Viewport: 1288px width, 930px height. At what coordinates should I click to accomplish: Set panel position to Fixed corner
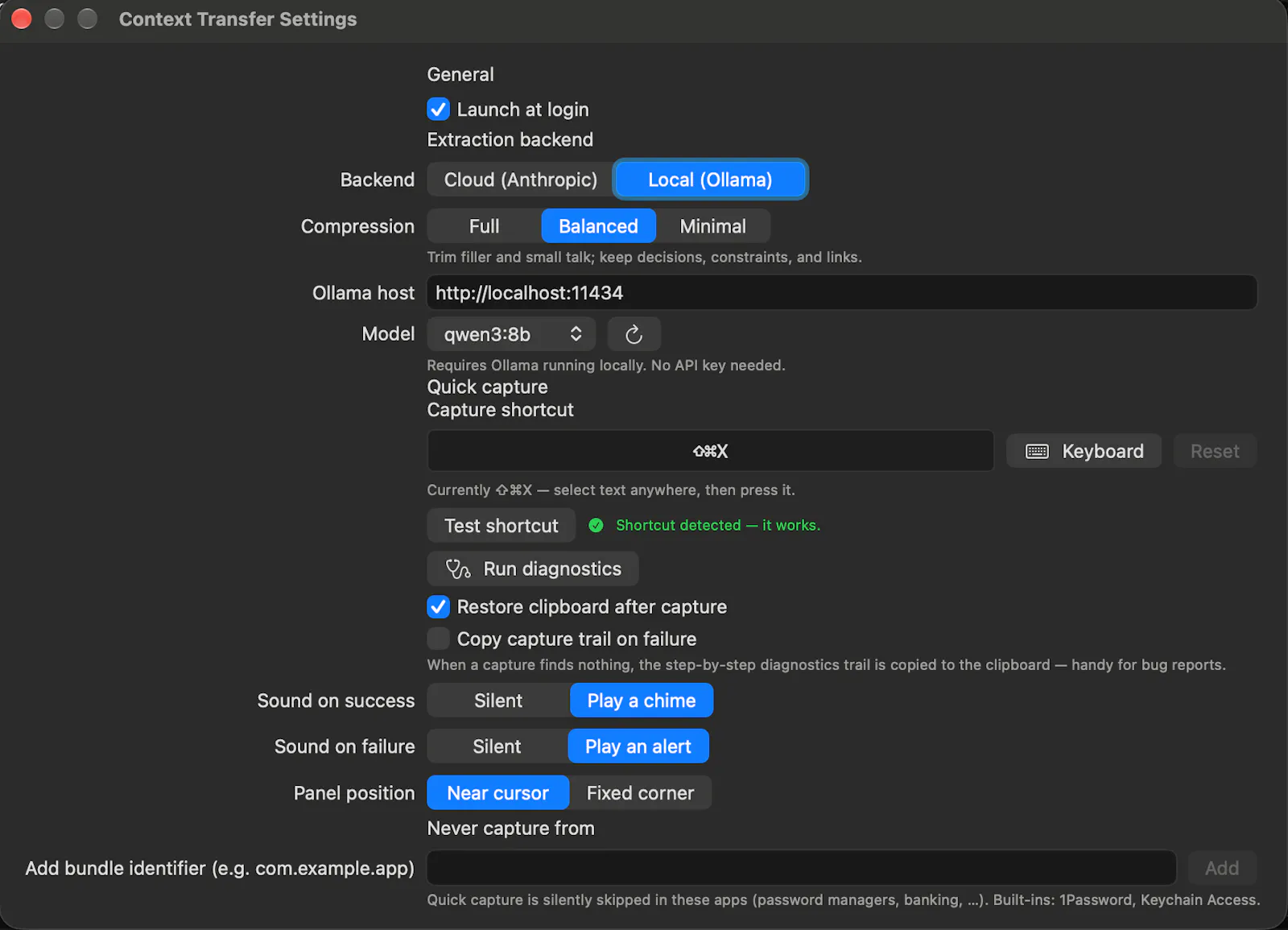click(x=640, y=793)
